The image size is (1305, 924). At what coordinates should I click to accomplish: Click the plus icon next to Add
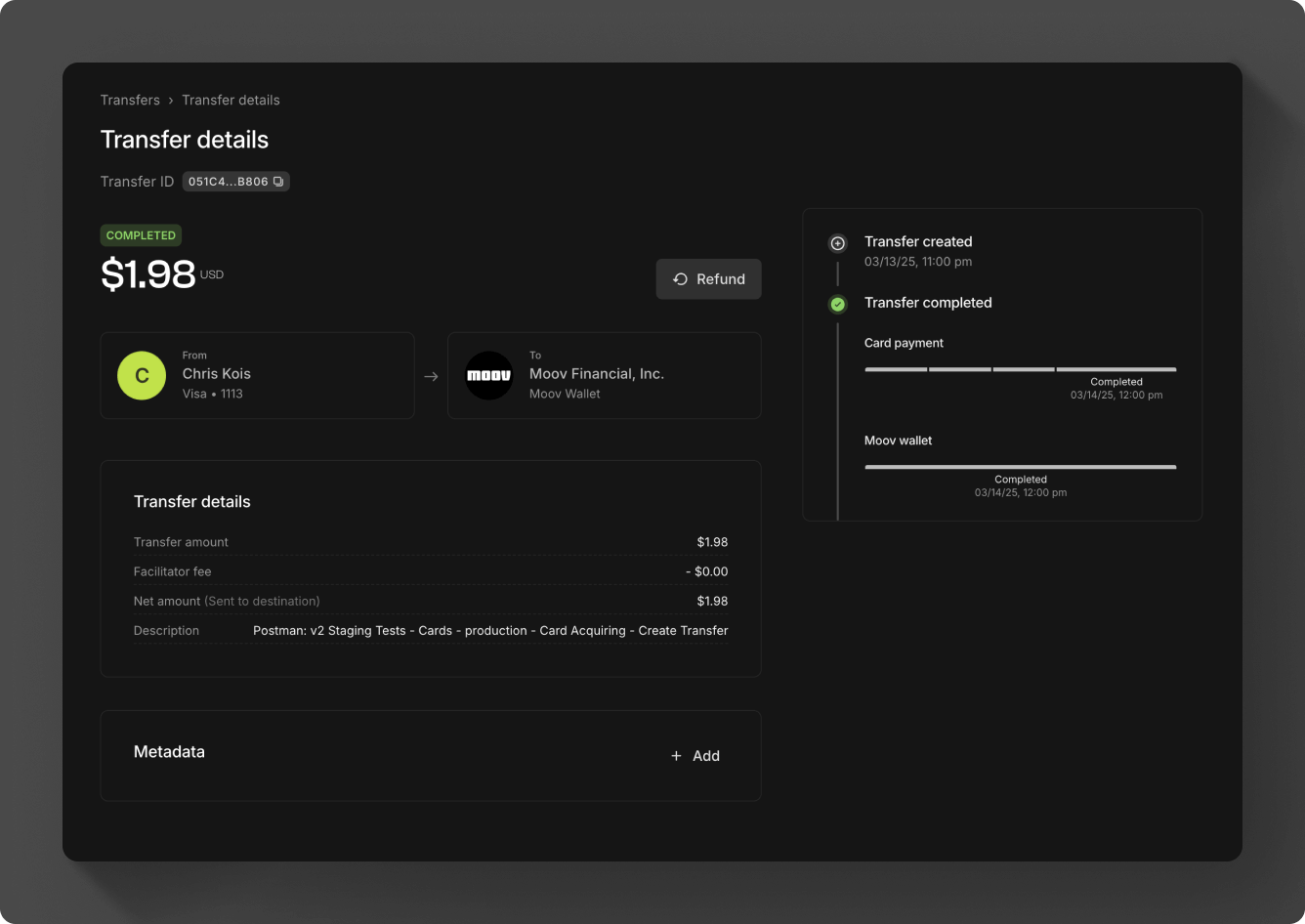click(676, 756)
